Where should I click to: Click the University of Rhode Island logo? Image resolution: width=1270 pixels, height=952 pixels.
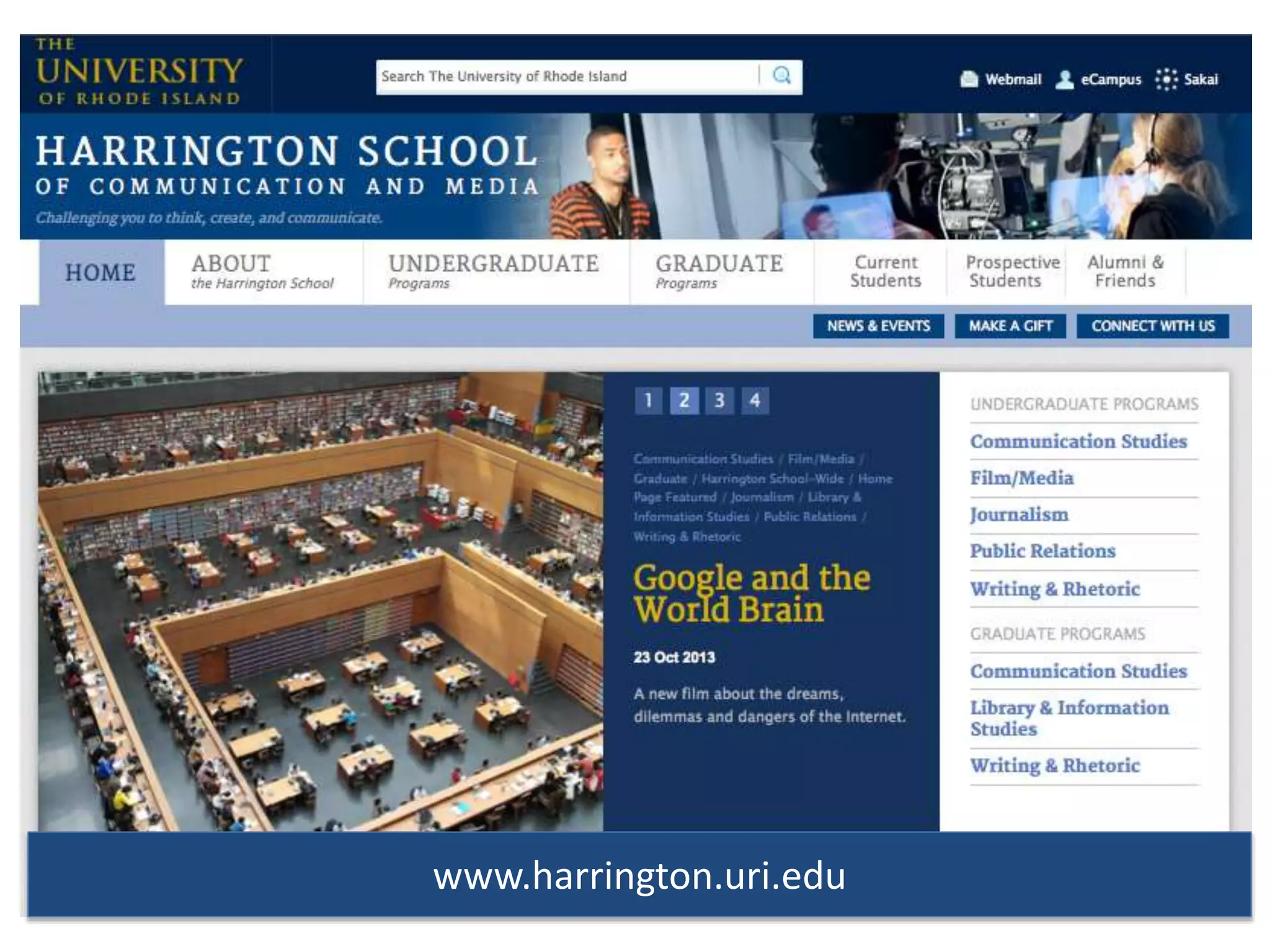pos(139,72)
